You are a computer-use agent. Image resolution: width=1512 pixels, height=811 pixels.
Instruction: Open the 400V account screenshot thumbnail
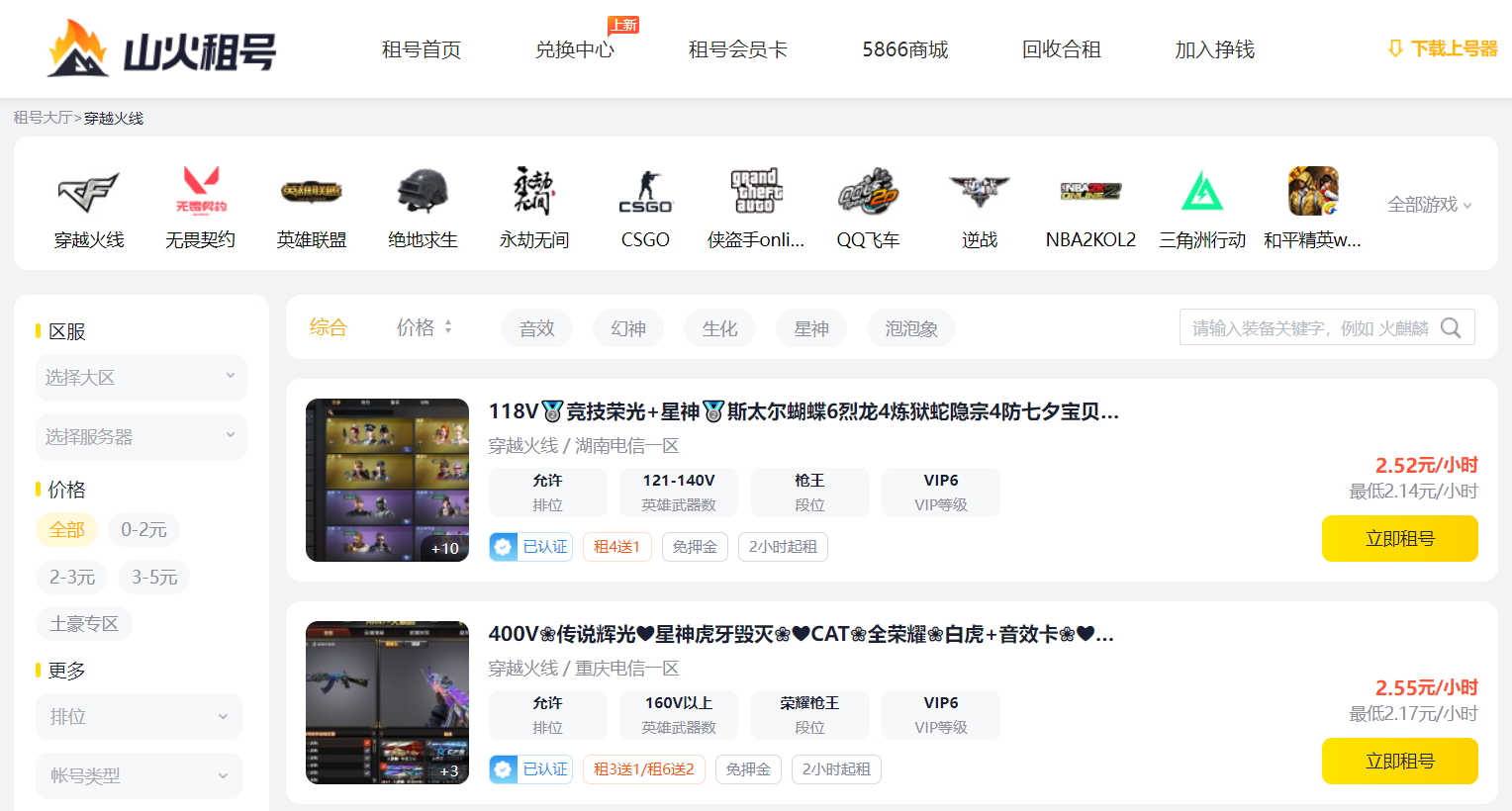(387, 702)
